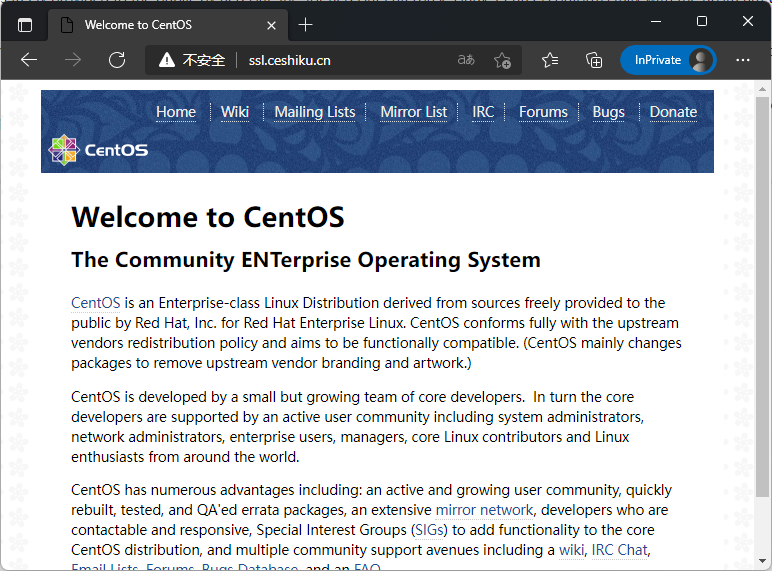Open the Bugs navigation link

[609, 112]
